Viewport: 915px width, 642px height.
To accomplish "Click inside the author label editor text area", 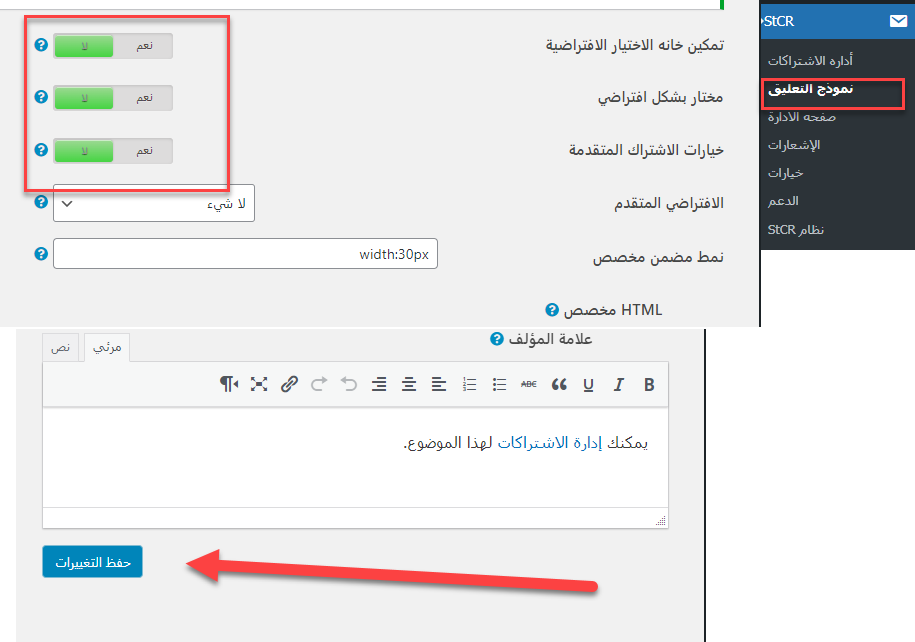I will (x=355, y=458).
